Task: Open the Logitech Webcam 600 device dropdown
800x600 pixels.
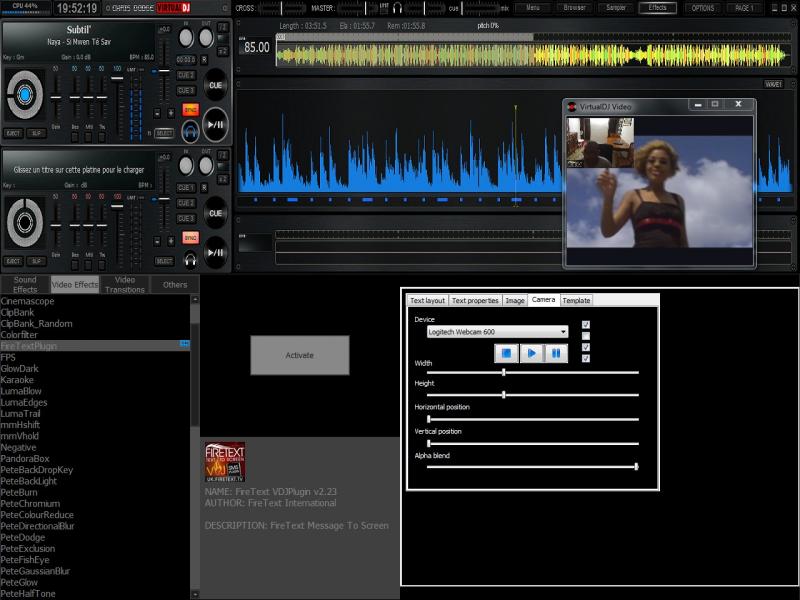Action: [x=497, y=332]
